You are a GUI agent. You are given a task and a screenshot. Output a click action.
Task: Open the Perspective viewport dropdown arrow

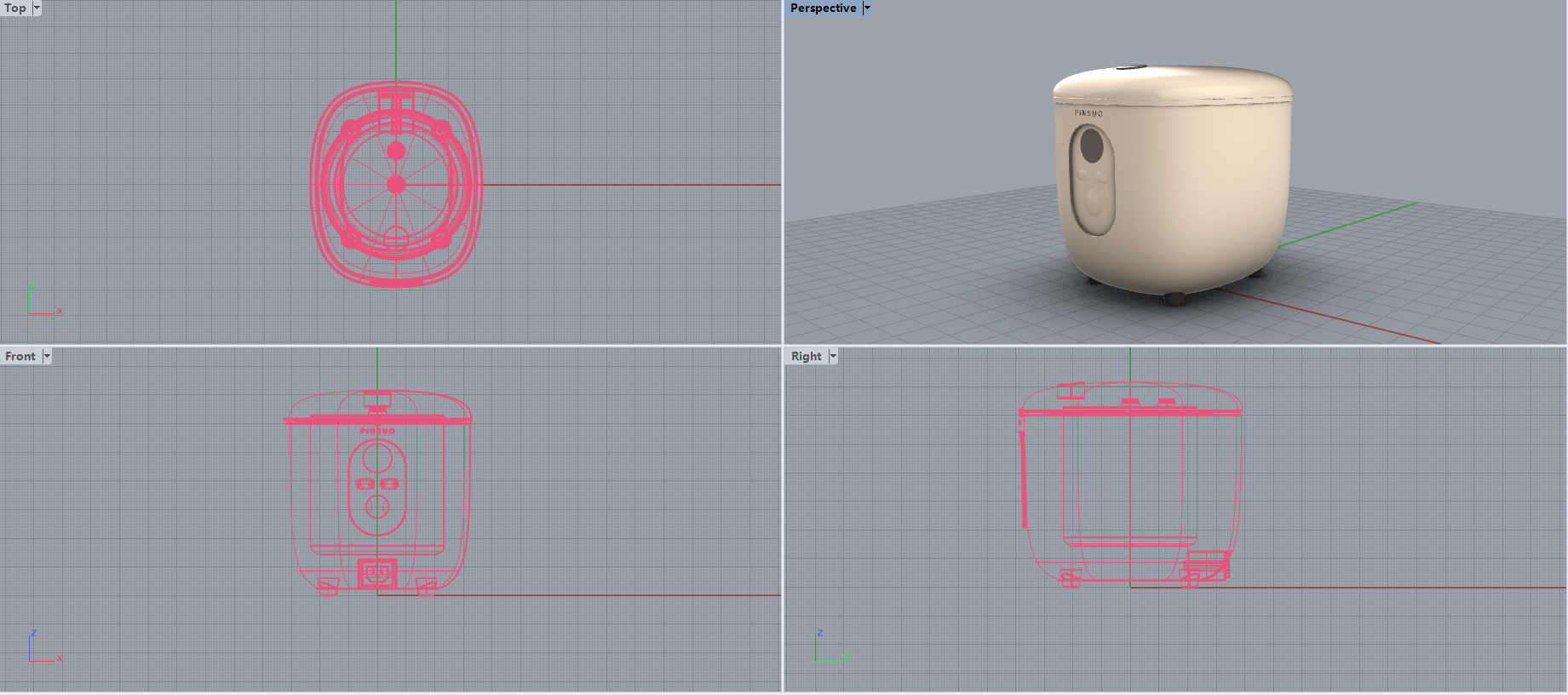click(867, 8)
